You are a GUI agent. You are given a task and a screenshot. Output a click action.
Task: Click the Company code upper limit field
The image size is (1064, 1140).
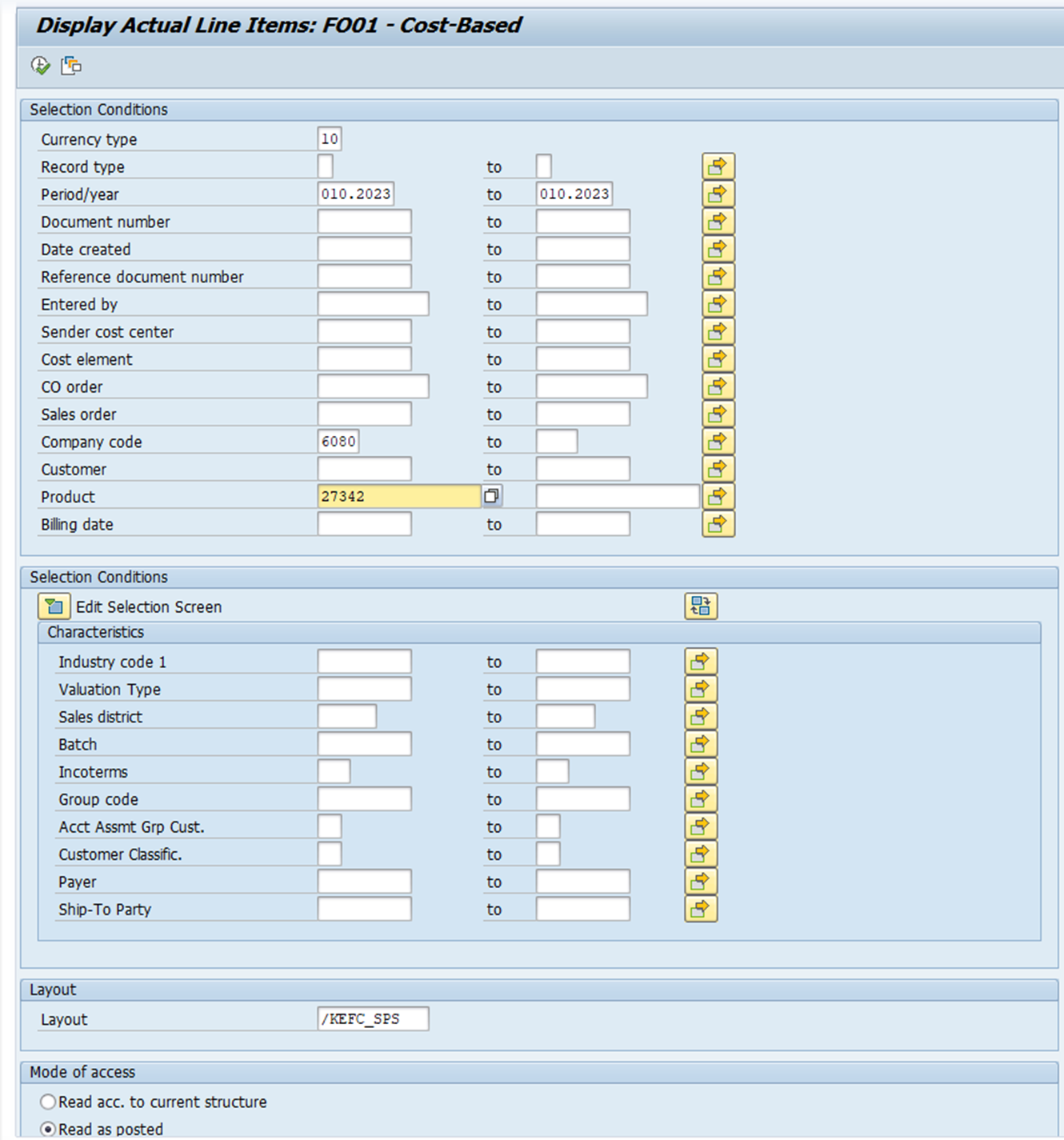[x=556, y=442]
